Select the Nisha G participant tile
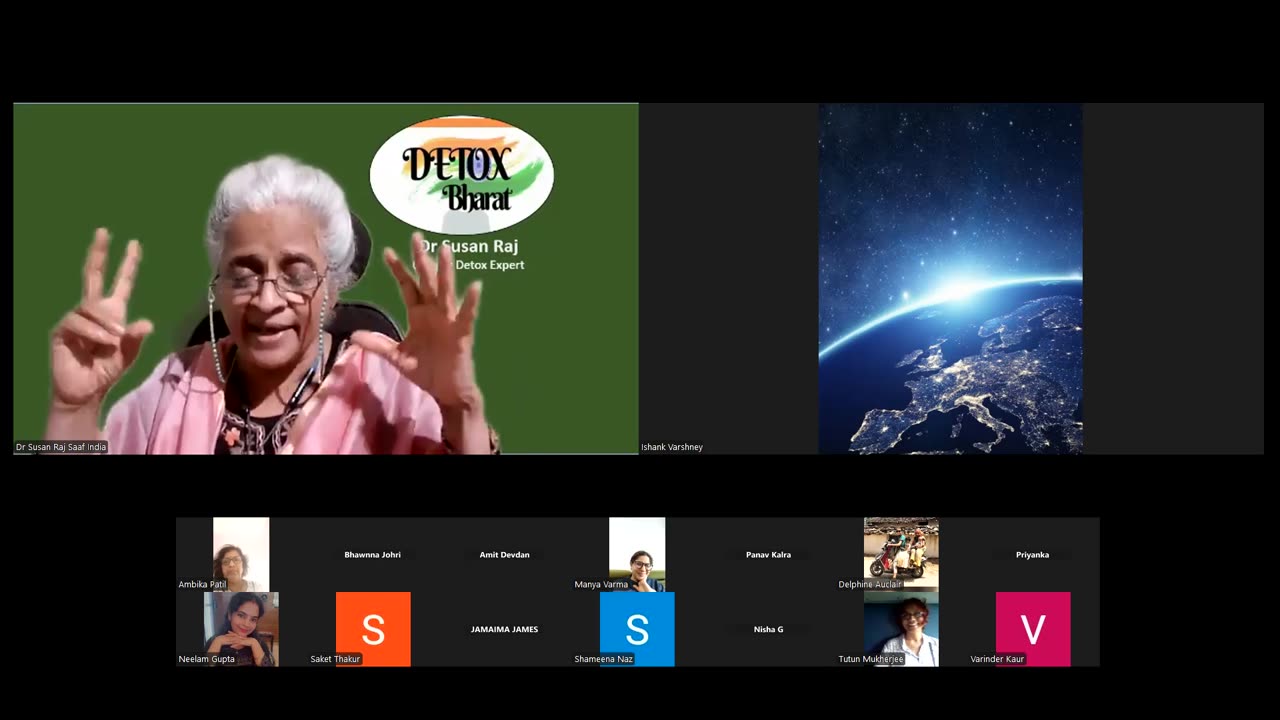Viewport: 1280px width, 720px height. pos(769,629)
